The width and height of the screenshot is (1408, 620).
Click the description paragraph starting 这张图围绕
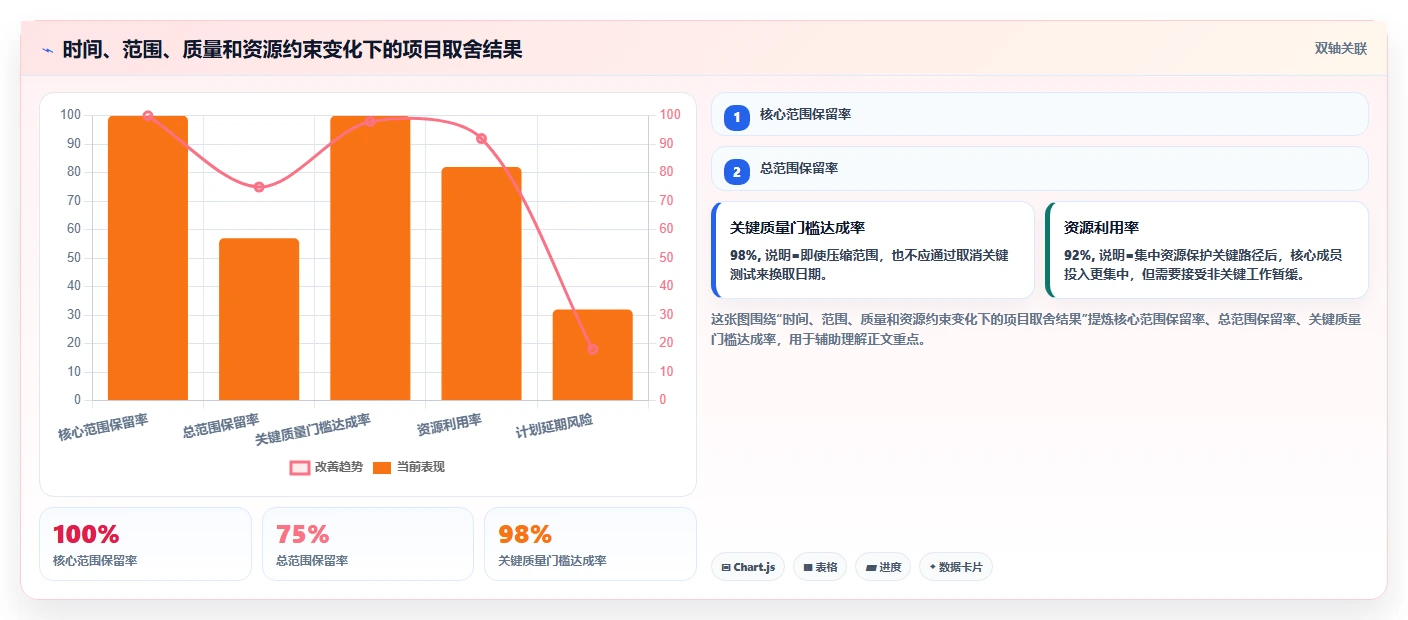pos(1036,329)
